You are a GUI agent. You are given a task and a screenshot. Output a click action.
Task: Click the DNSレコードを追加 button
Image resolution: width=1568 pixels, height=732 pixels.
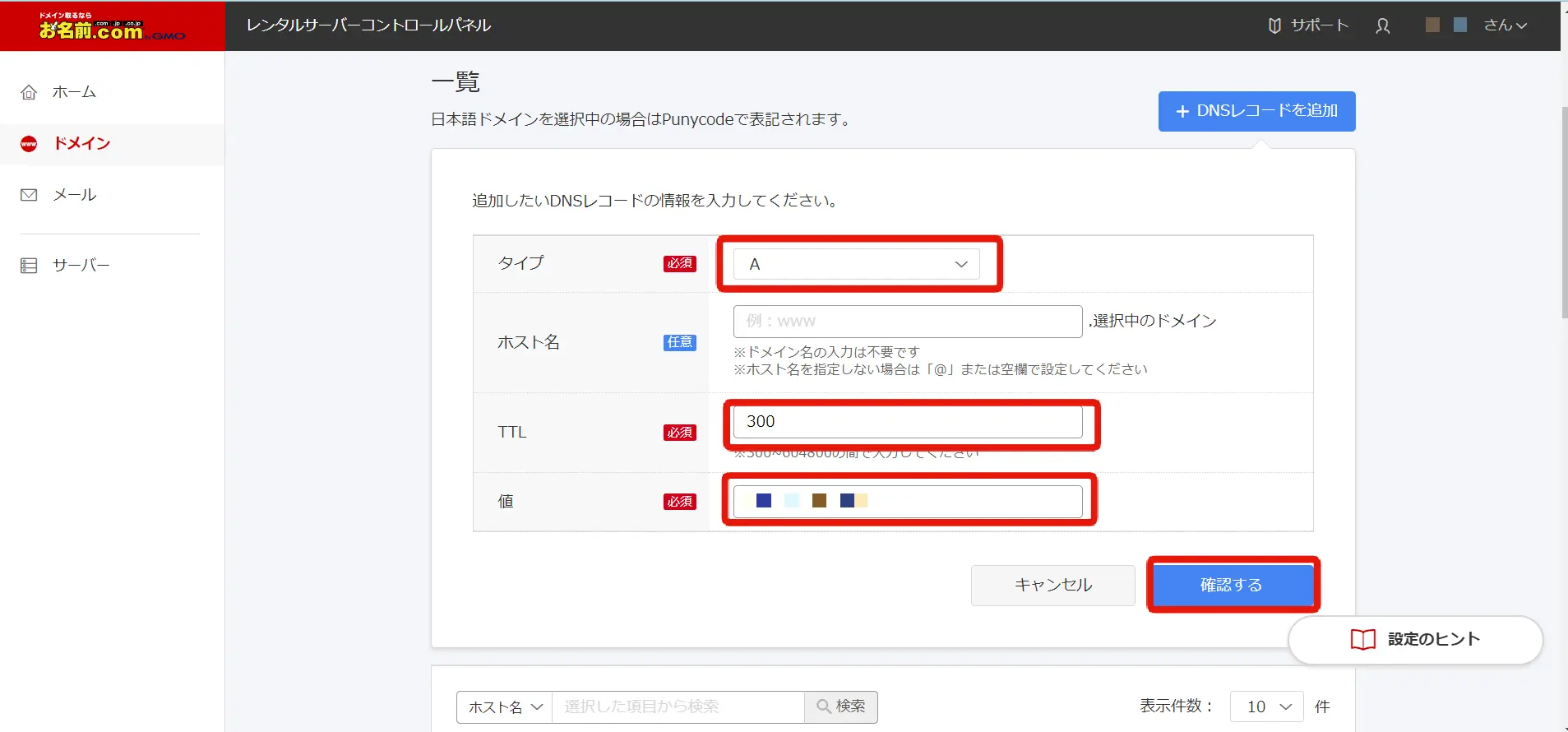(1256, 111)
